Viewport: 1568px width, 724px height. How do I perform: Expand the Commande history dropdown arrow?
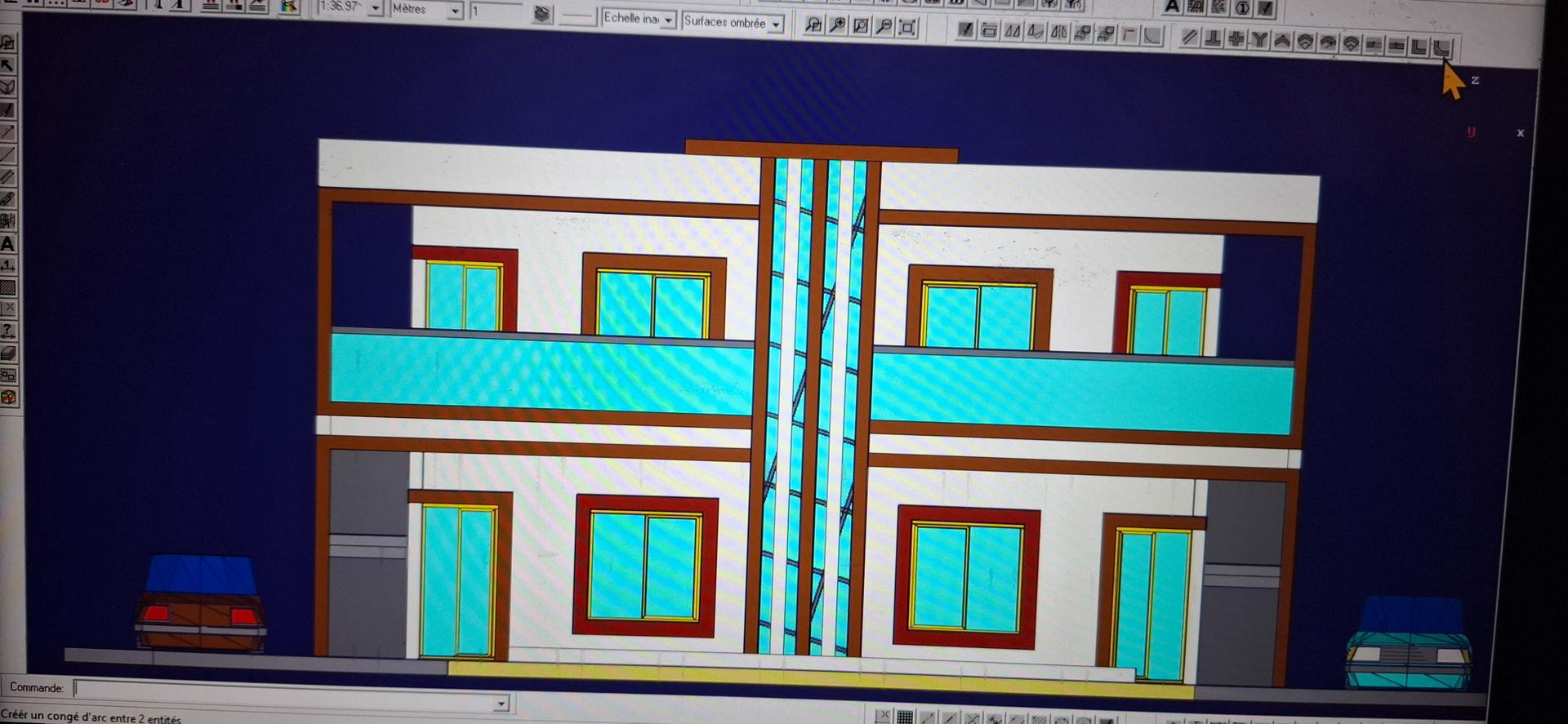coord(501,703)
